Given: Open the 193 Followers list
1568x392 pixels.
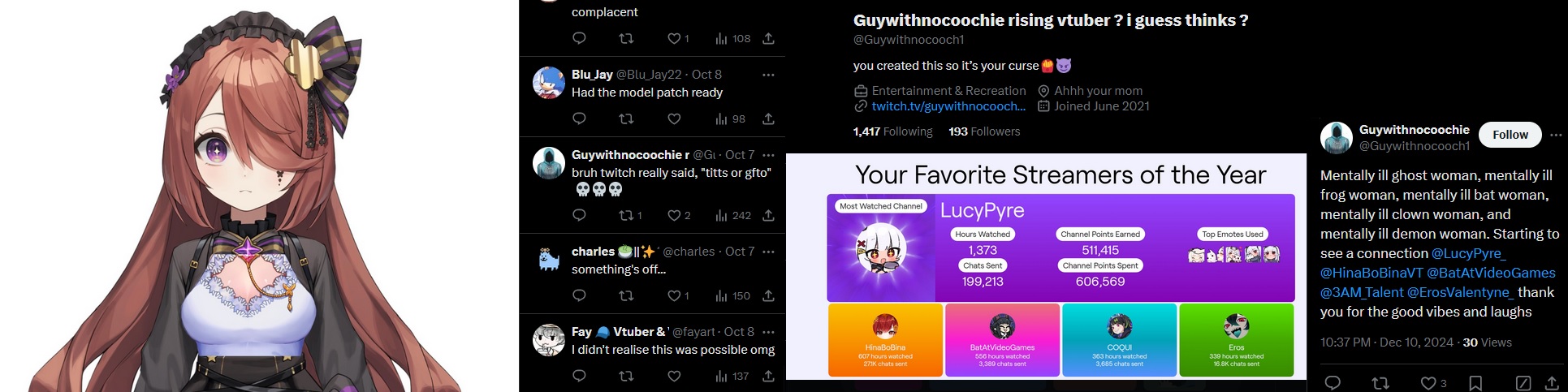Looking at the screenshot, I should click(x=984, y=131).
